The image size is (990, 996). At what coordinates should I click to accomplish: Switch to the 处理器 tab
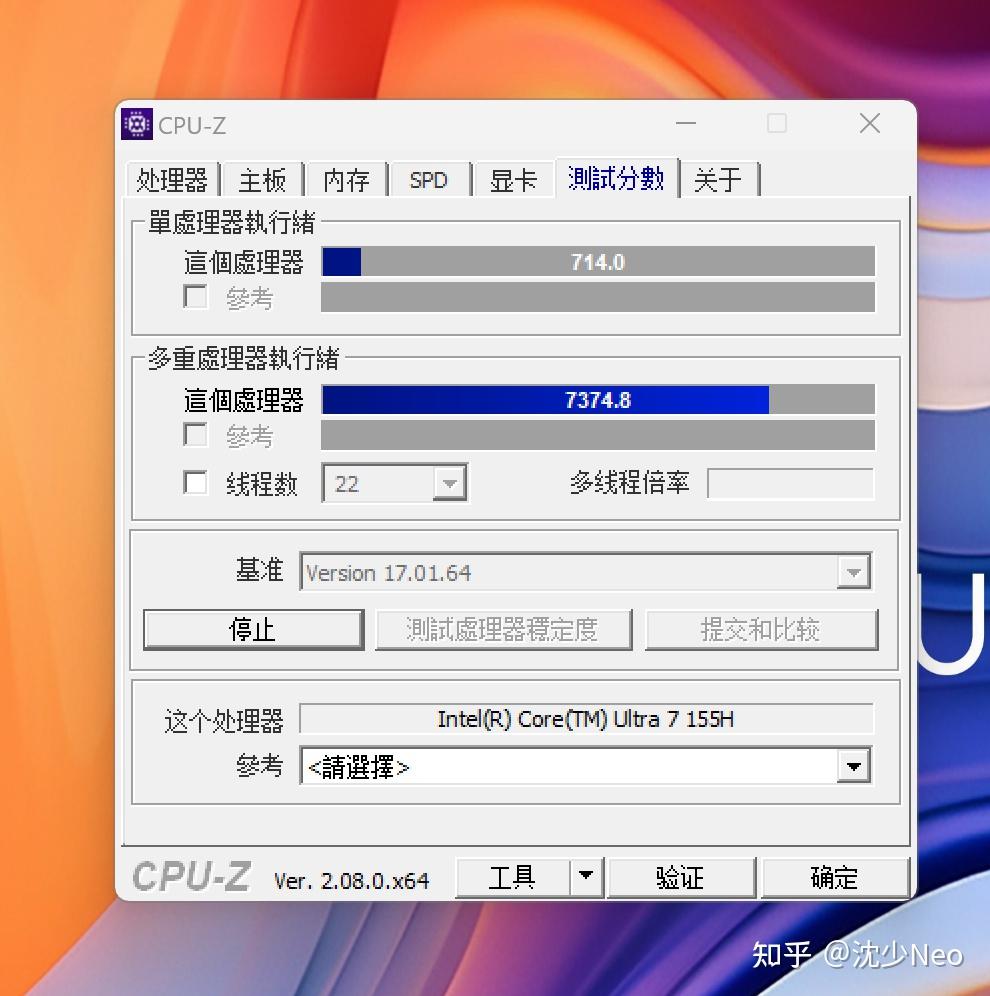(x=172, y=180)
